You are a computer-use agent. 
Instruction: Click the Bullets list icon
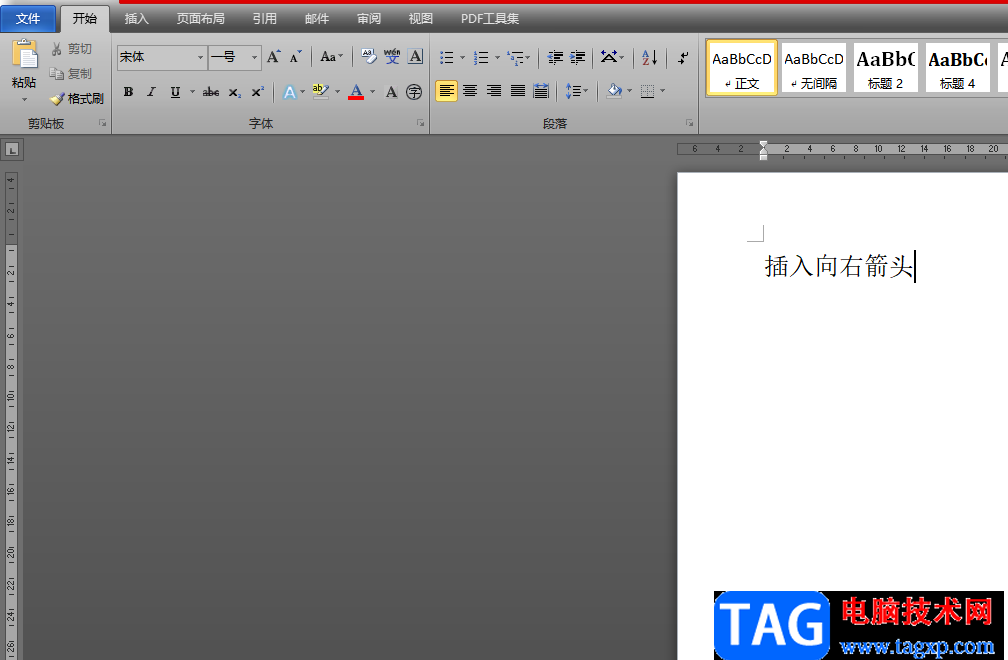[447, 57]
